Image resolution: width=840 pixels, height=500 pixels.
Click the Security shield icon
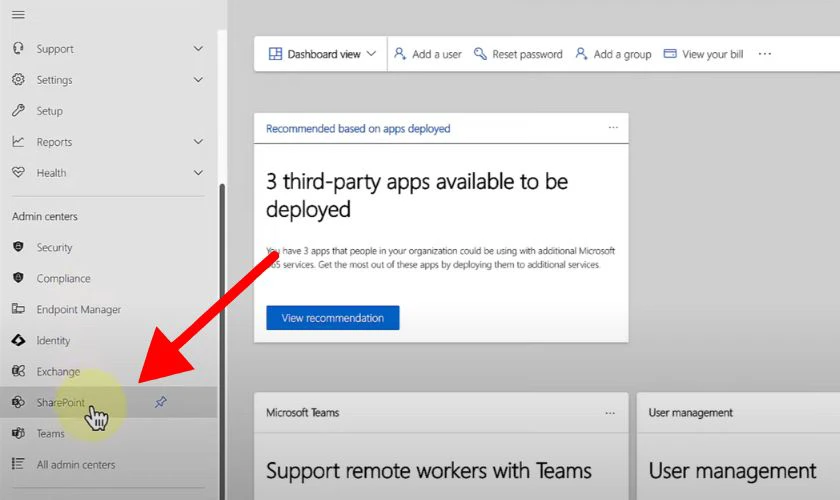(x=18, y=247)
